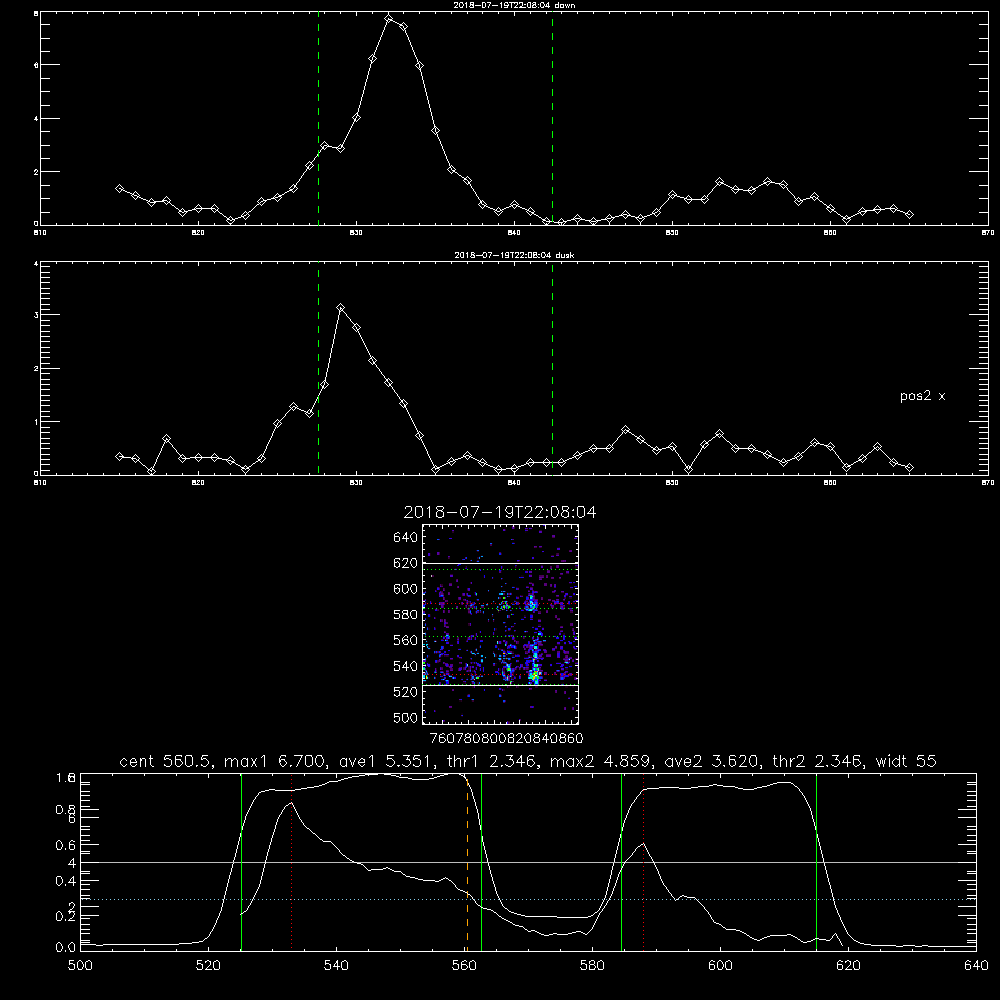This screenshot has width=1000, height=1000.
Task: Click the 'pos2 x' label in the dusk plot
Action: [x=922, y=396]
